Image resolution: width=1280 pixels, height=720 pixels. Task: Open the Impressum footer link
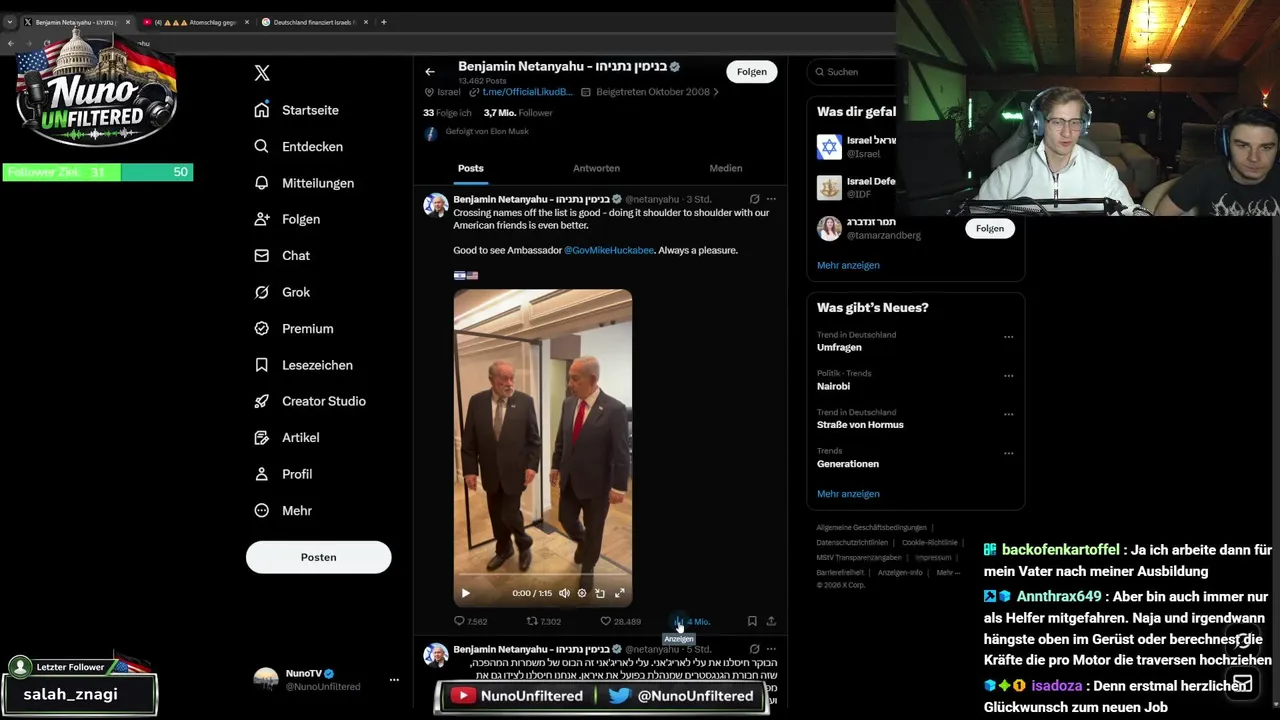point(933,558)
